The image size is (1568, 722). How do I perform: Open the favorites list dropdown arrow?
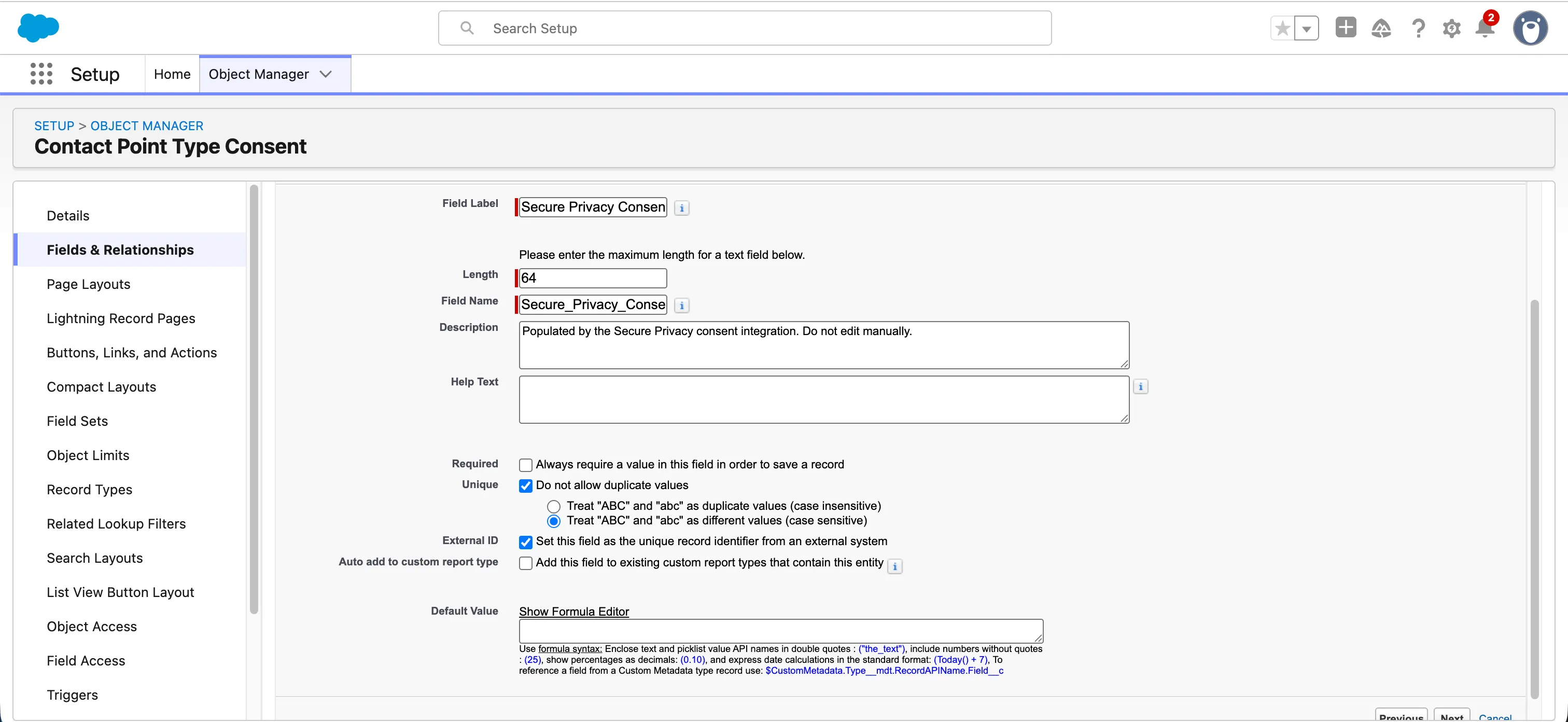point(1306,28)
